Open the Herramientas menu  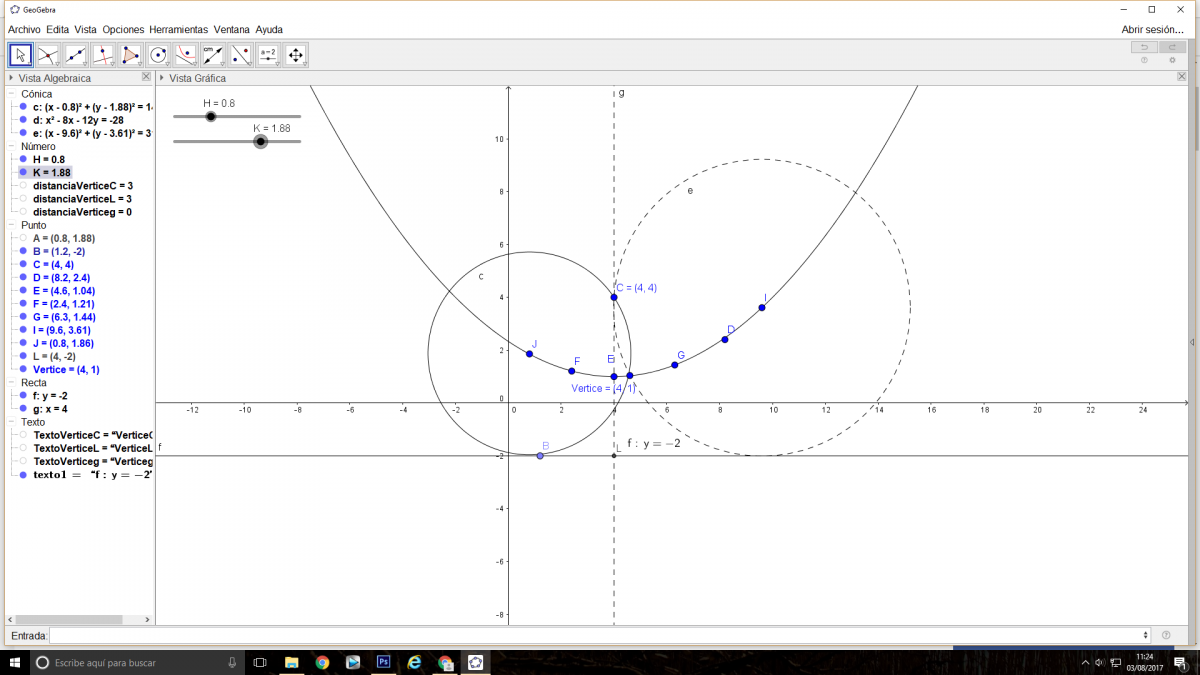pos(179,30)
